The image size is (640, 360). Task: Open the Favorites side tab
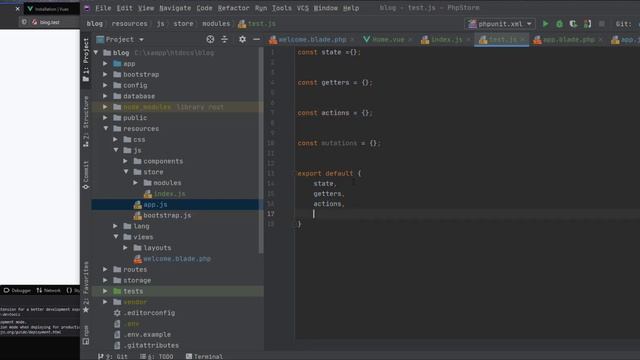click(x=86, y=287)
